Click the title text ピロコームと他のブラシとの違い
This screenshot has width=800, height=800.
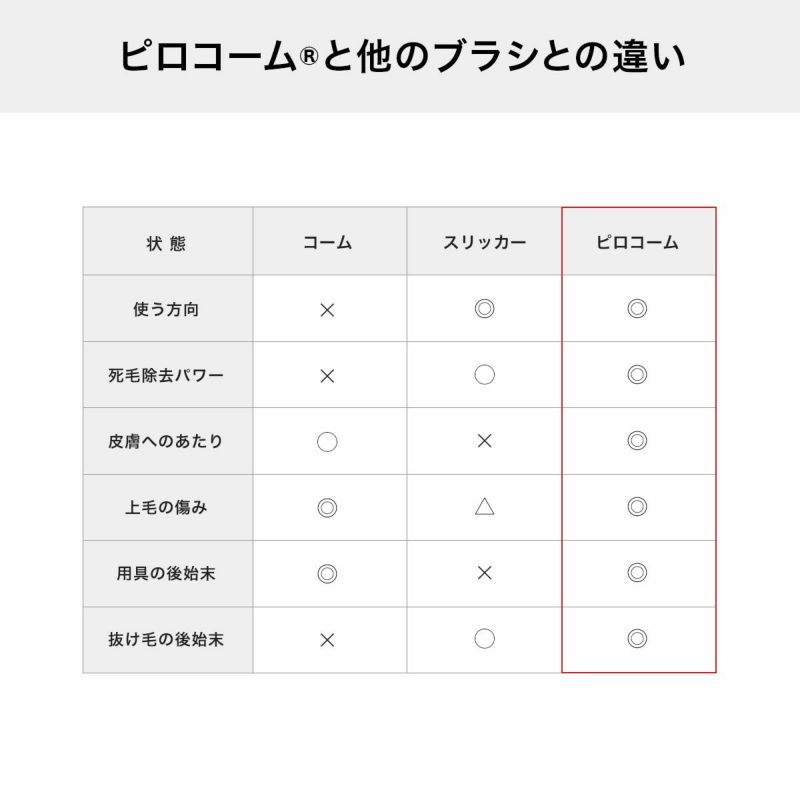[400, 56]
